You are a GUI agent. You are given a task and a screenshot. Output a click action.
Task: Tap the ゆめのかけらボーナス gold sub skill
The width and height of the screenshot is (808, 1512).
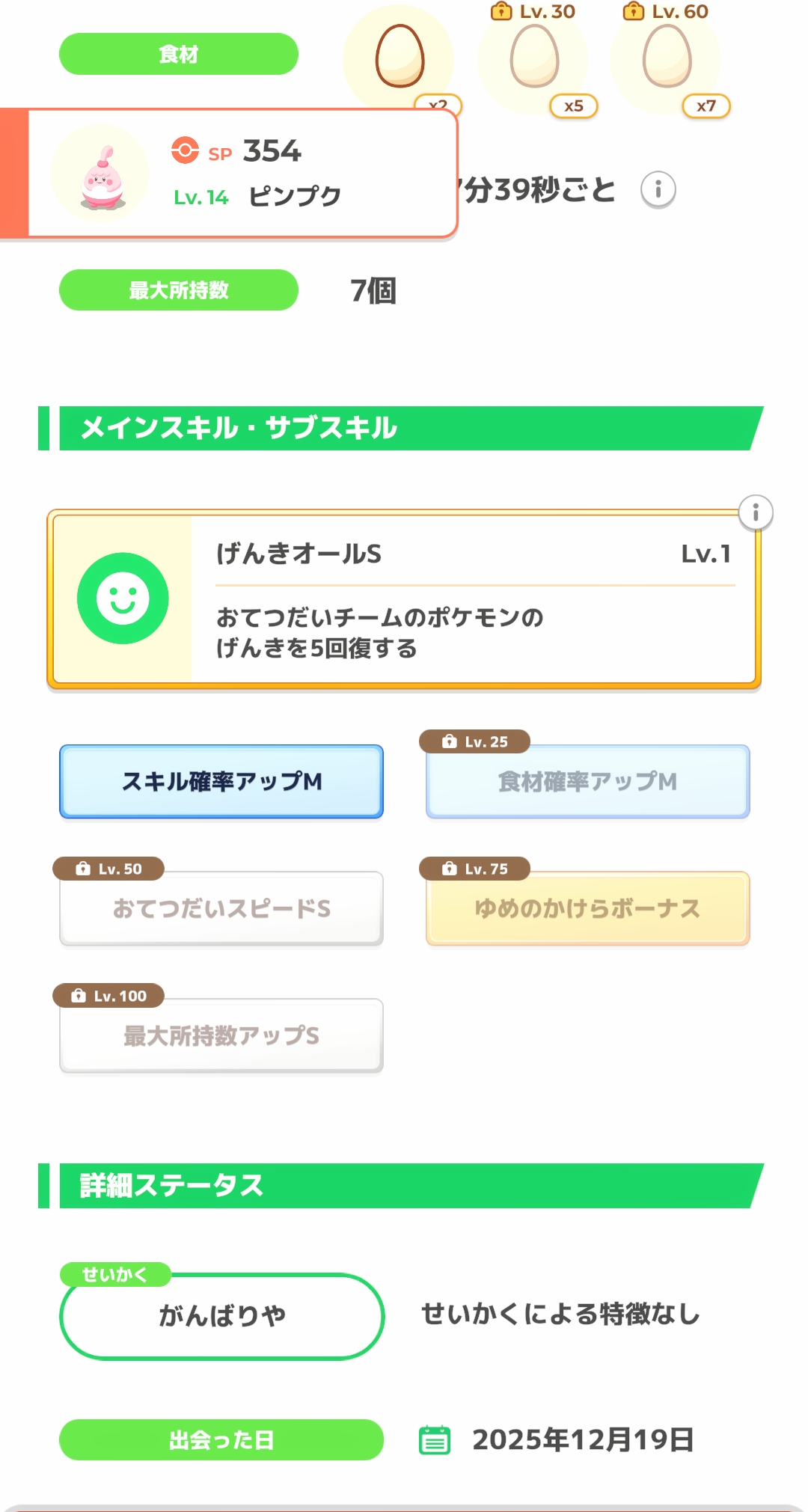pyautogui.click(x=587, y=908)
